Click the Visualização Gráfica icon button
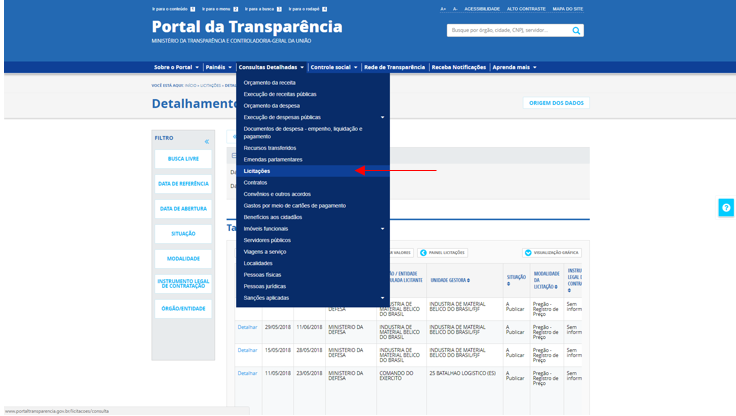This screenshot has width=736, height=416. pyautogui.click(x=528, y=253)
